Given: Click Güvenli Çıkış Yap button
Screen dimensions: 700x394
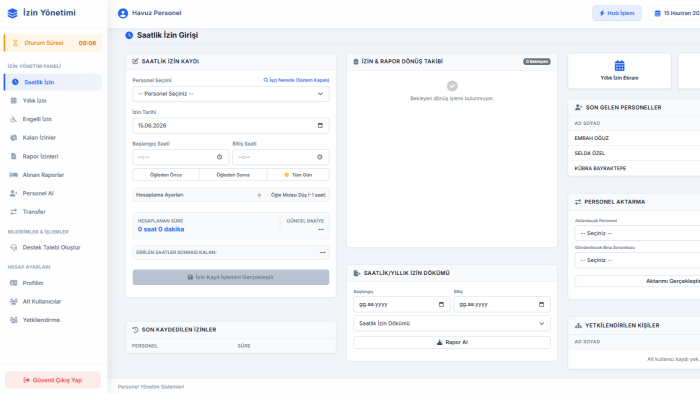Looking at the screenshot, I should point(53,380).
